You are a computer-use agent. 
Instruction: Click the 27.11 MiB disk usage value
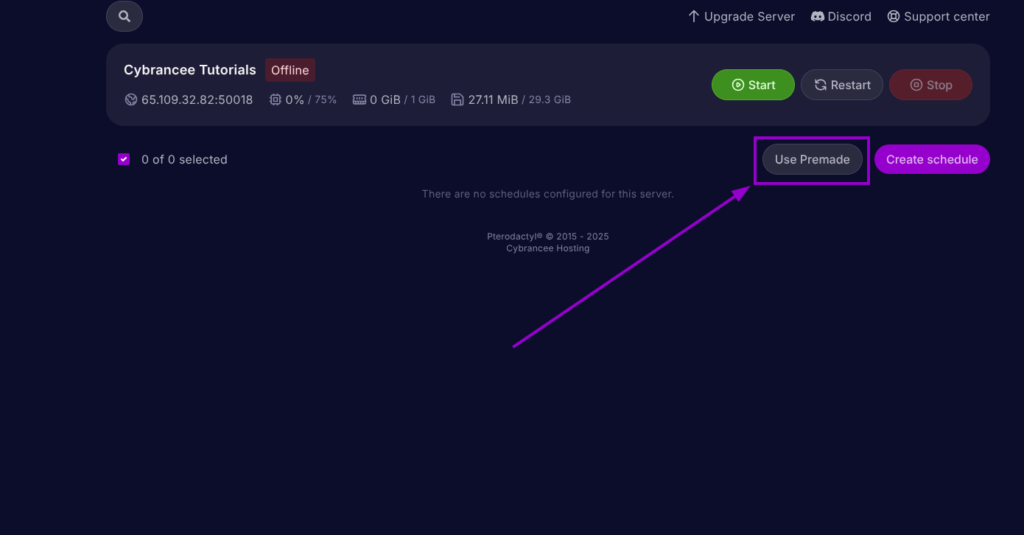coord(493,100)
